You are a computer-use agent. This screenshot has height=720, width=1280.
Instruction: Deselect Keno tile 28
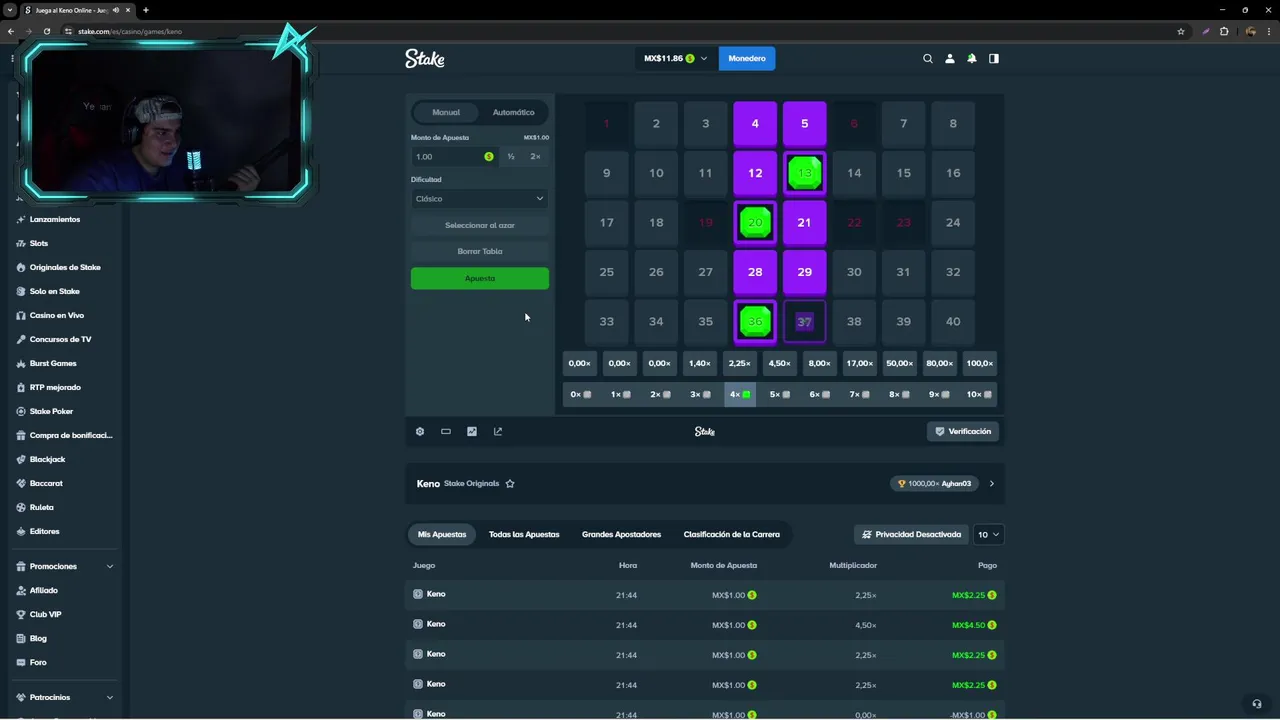[755, 272]
